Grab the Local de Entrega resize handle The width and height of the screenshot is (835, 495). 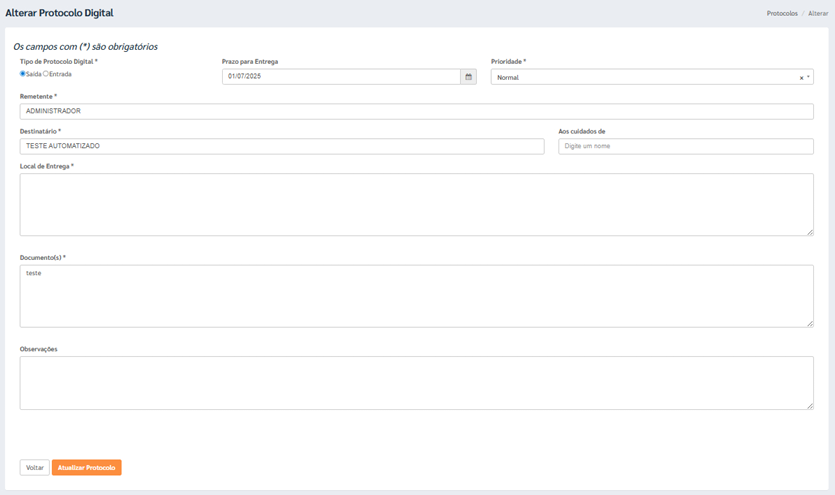pos(810,232)
